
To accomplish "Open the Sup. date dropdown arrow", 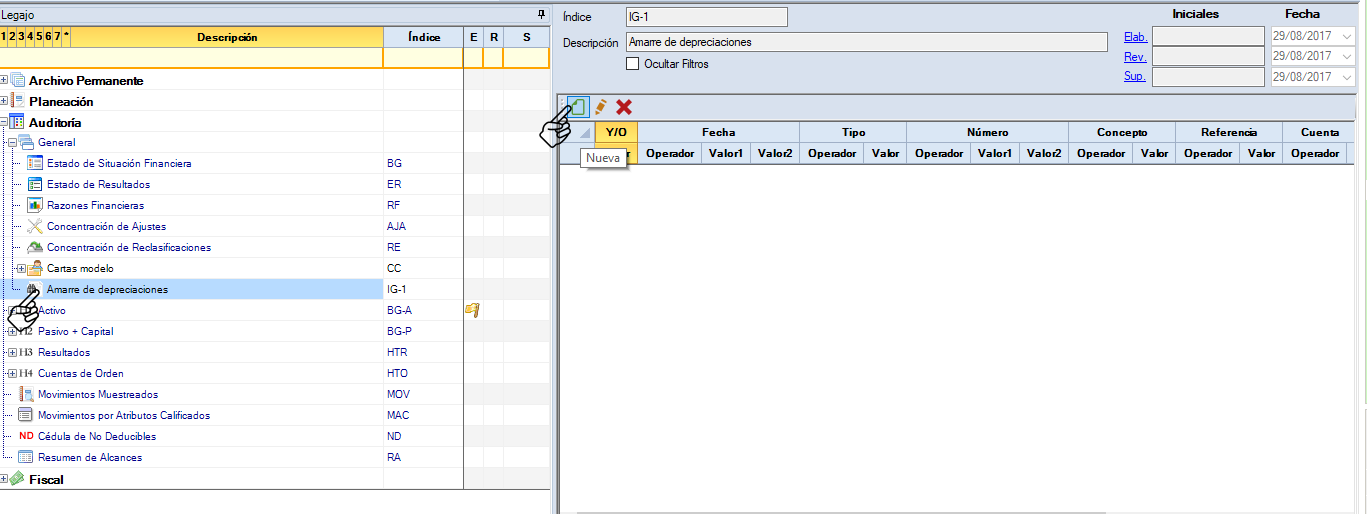I will 1347,77.
